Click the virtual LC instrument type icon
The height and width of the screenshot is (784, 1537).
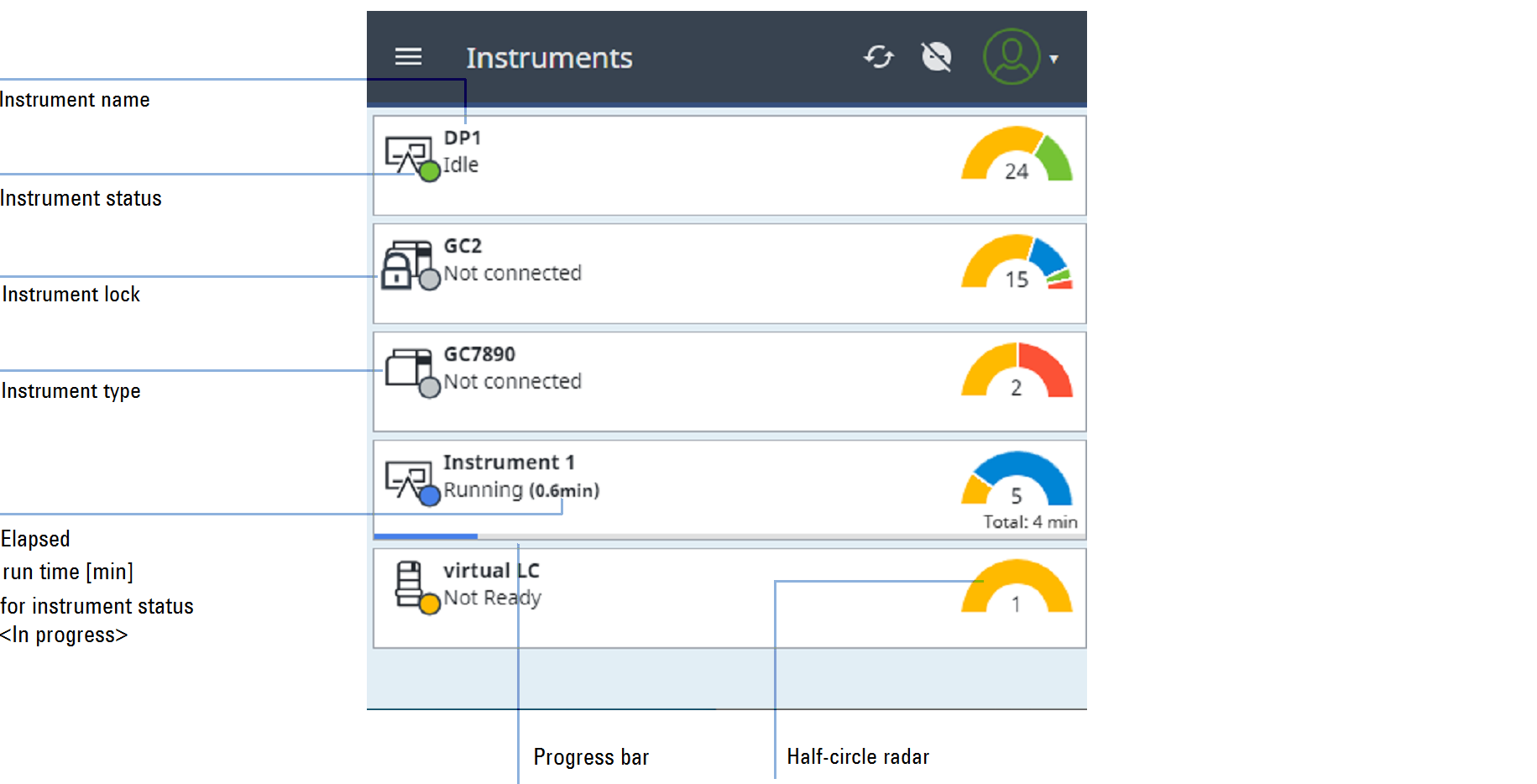click(409, 583)
